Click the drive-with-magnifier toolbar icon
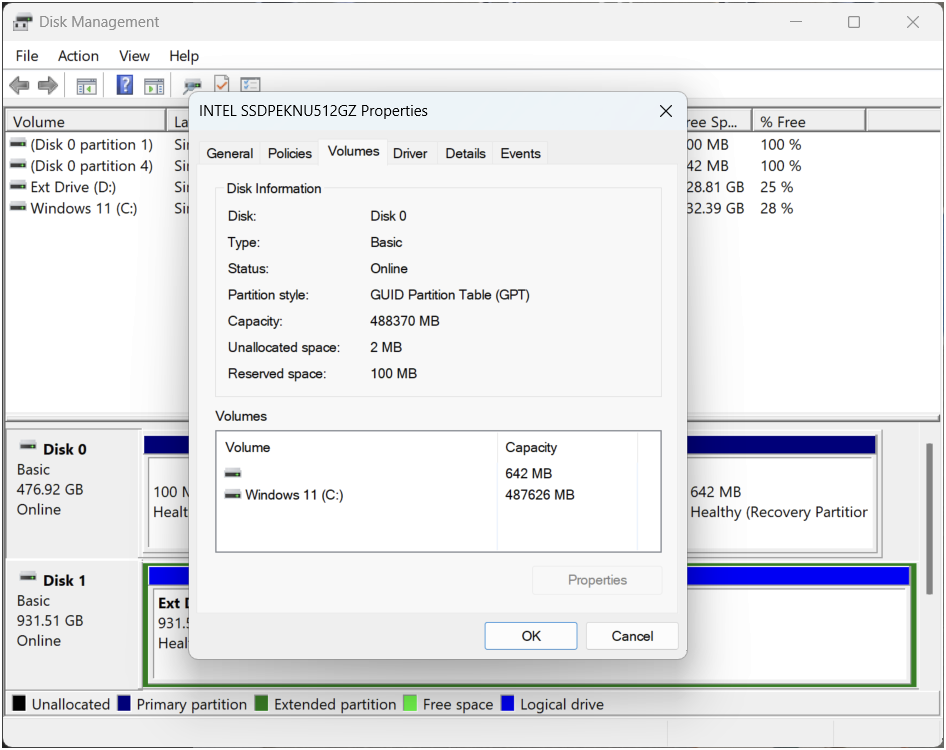946x750 pixels. tap(192, 86)
